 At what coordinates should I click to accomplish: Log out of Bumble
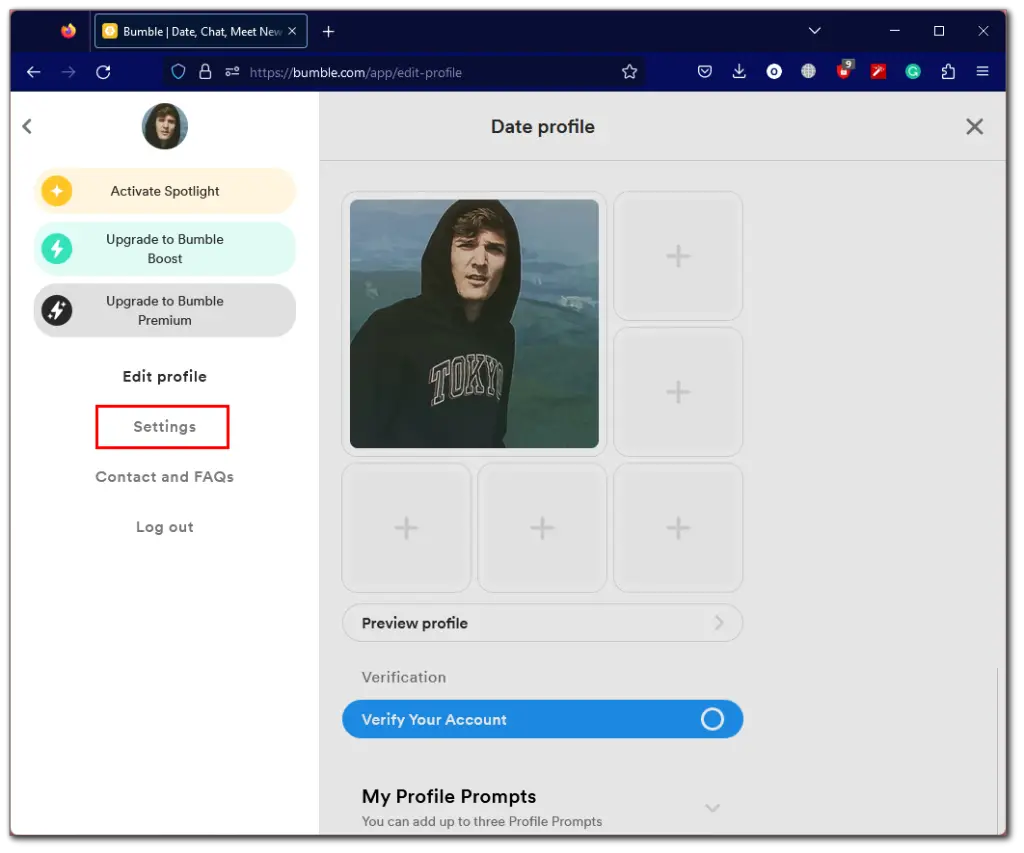(x=164, y=526)
